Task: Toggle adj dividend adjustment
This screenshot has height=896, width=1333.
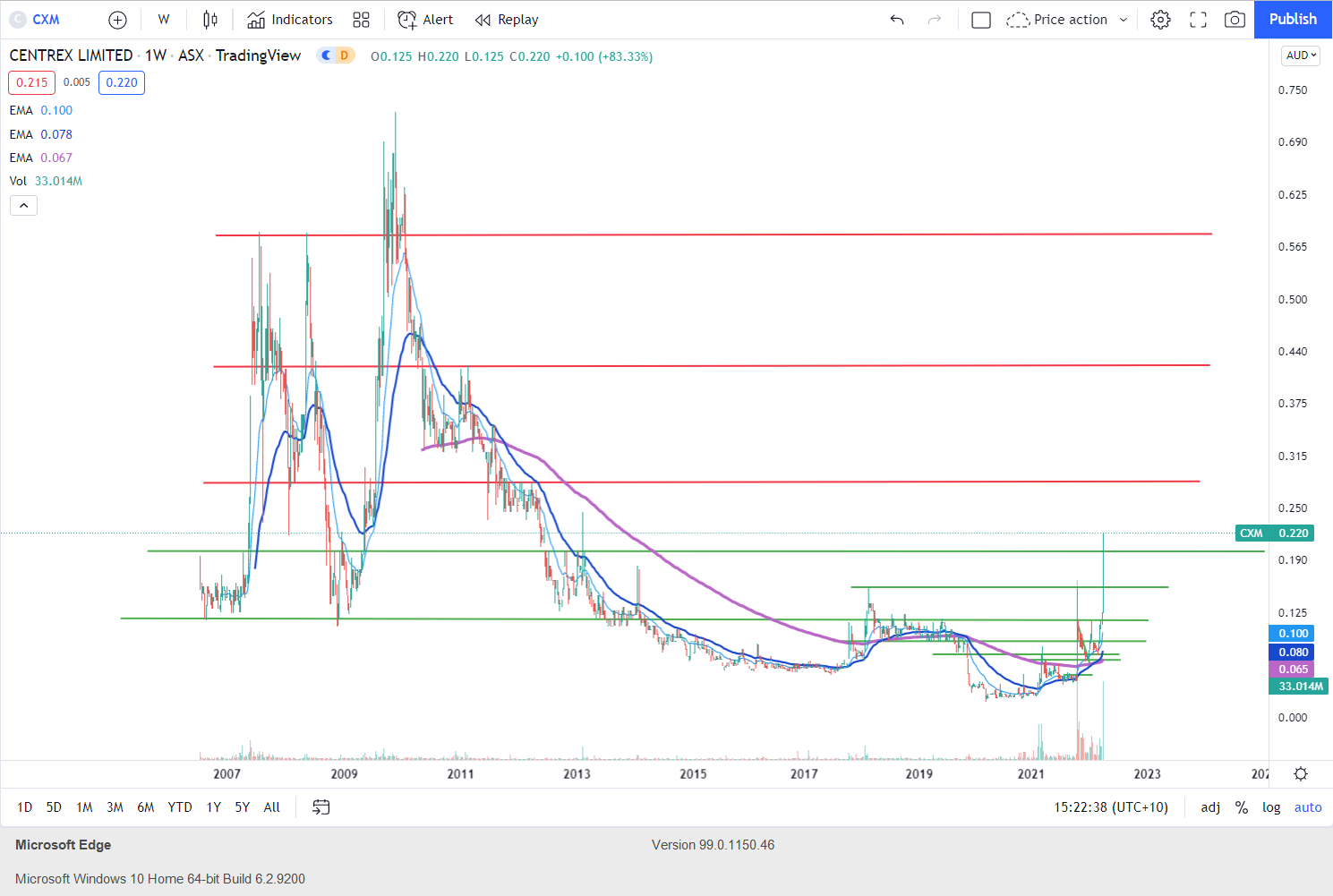Action: (x=1210, y=807)
